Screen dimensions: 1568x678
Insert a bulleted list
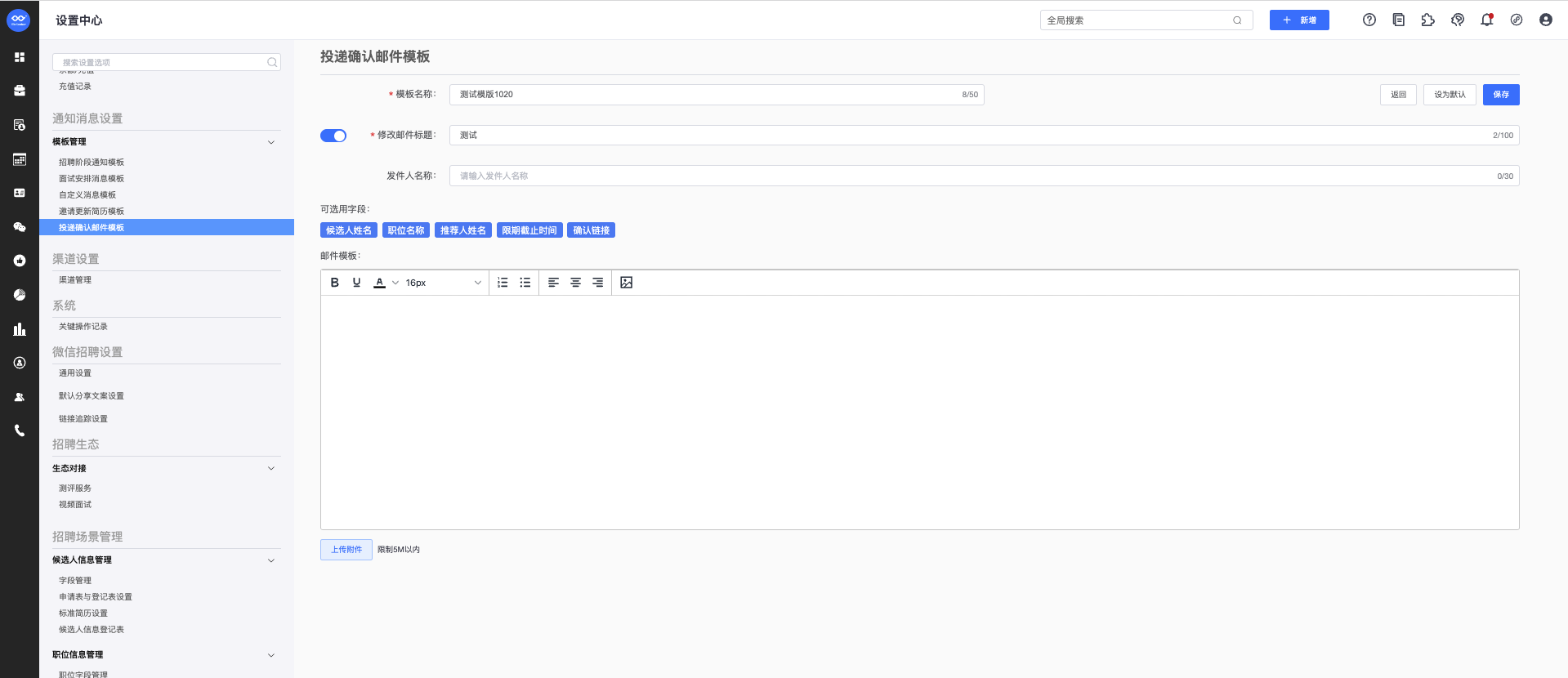[x=525, y=283]
